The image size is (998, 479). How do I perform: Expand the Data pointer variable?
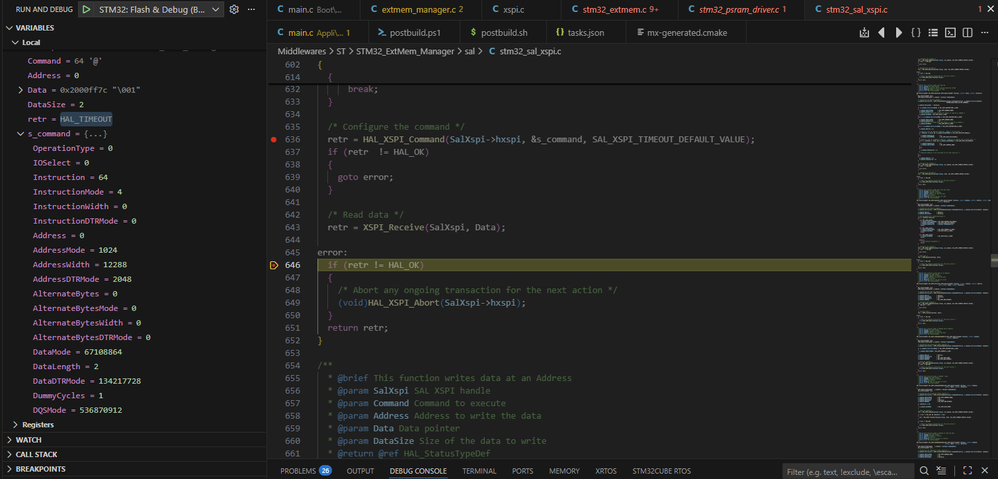coord(20,90)
